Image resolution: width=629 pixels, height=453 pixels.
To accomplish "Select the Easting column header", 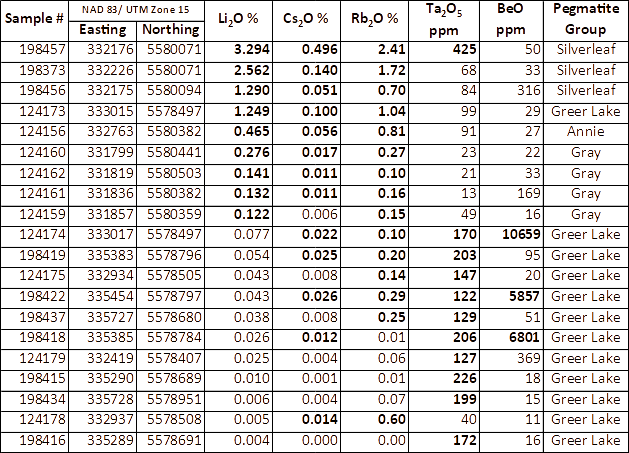I will 103,29.
